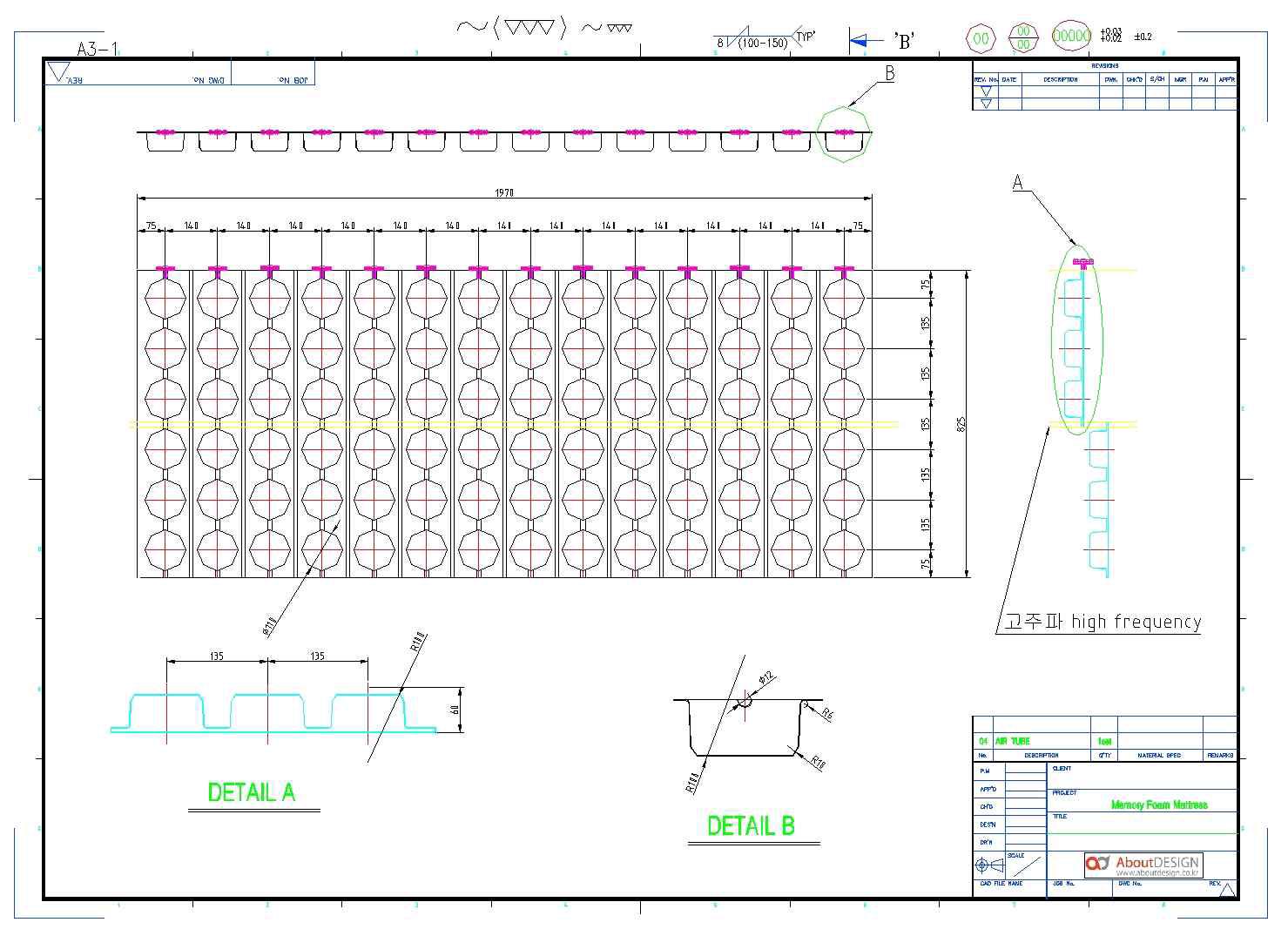
Task: Click the SCALE field
Action: (x=1026, y=865)
